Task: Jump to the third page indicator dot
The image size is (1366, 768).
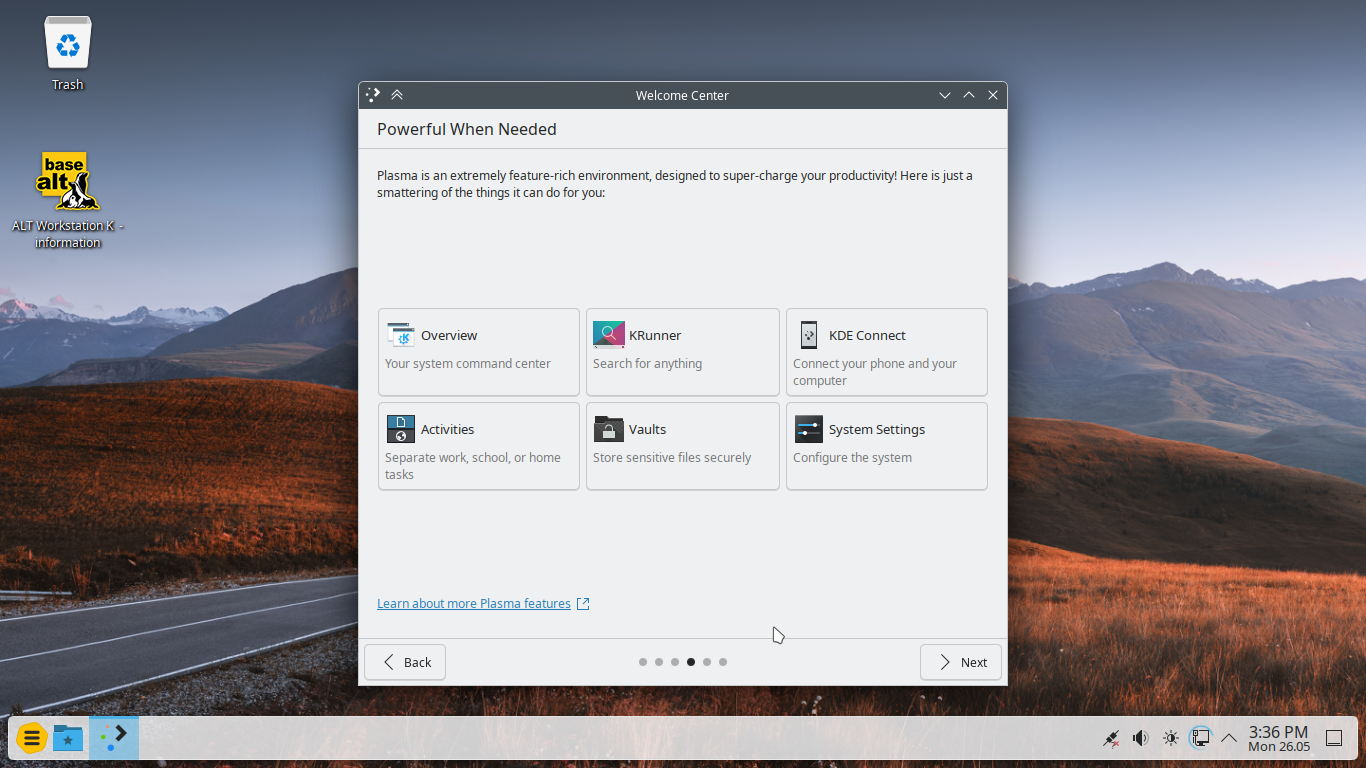Action: [x=675, y=662]
